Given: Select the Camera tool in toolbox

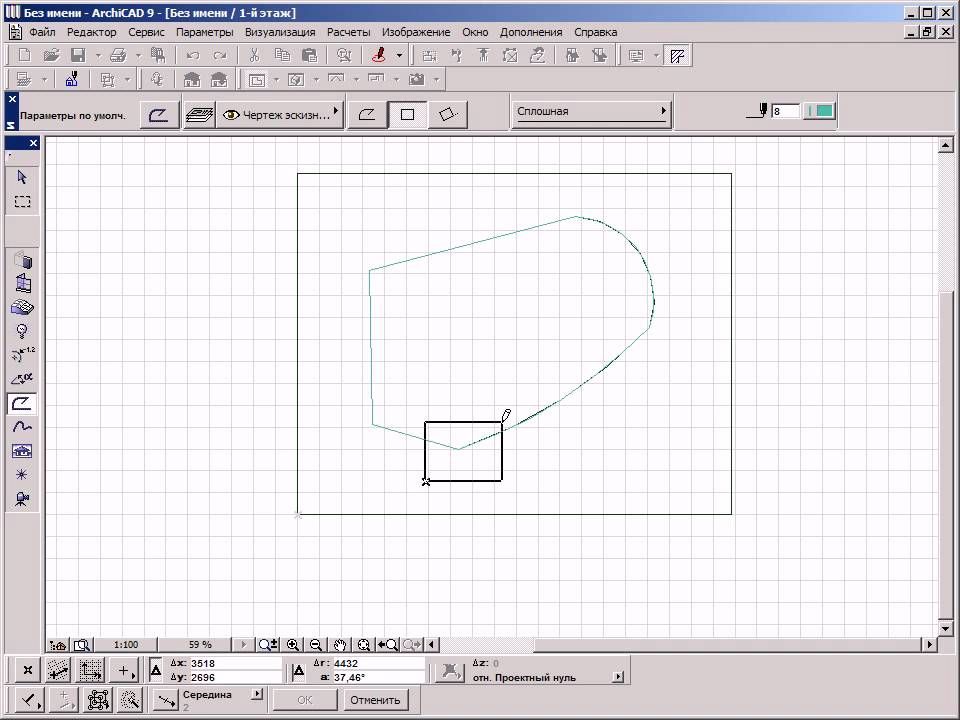Looking at the screenshot, I should tap(22, 499).
